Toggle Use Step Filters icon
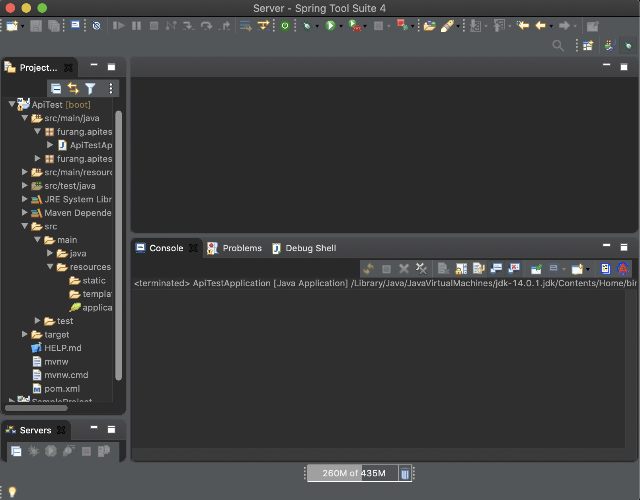 click(x=263, y=26)
